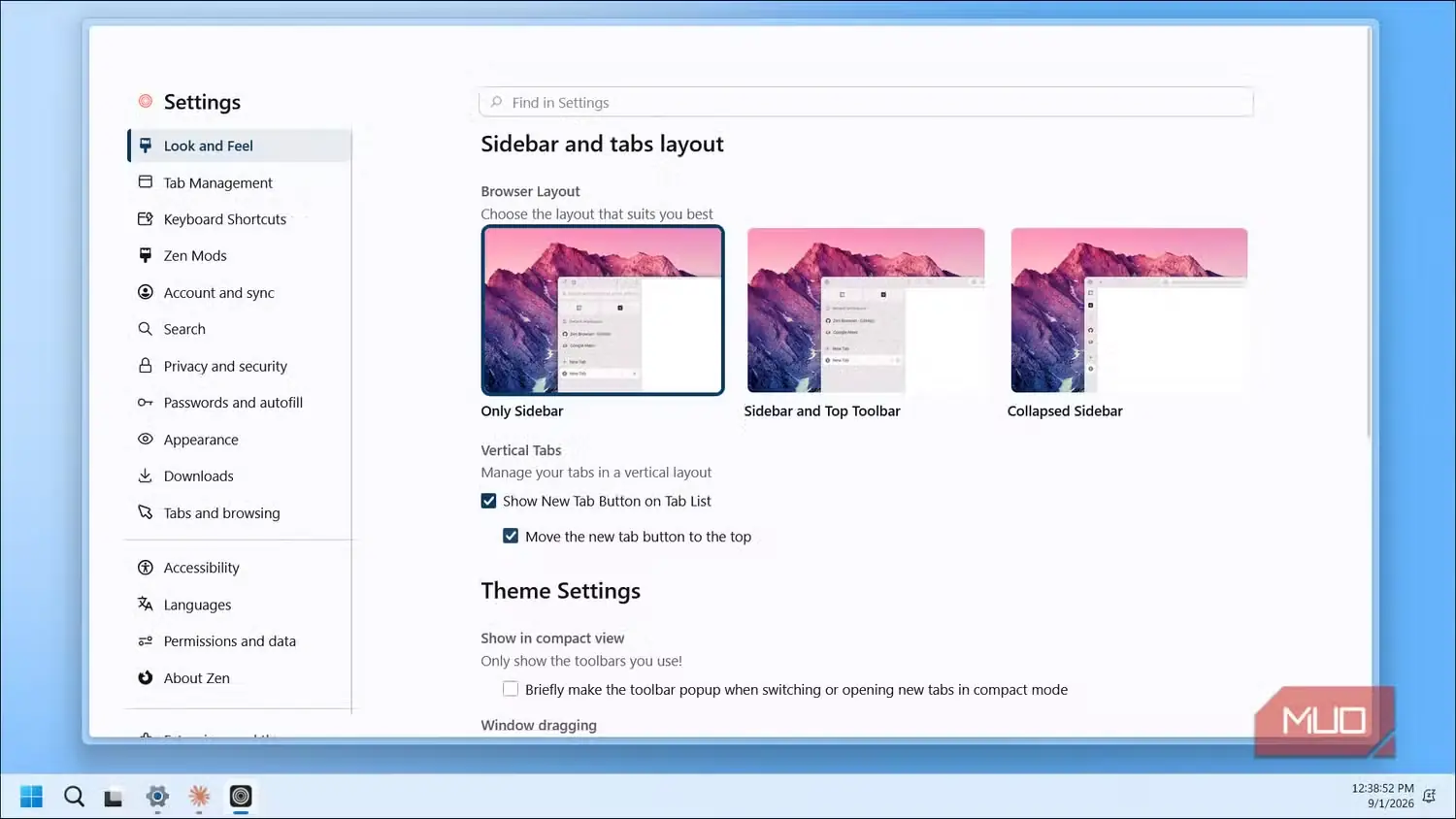Image resolution: width=1456 pixels, height=819 pixels.
Task: Click the Sidebar and Top Toolbar label
Action: tap(822, 410)
